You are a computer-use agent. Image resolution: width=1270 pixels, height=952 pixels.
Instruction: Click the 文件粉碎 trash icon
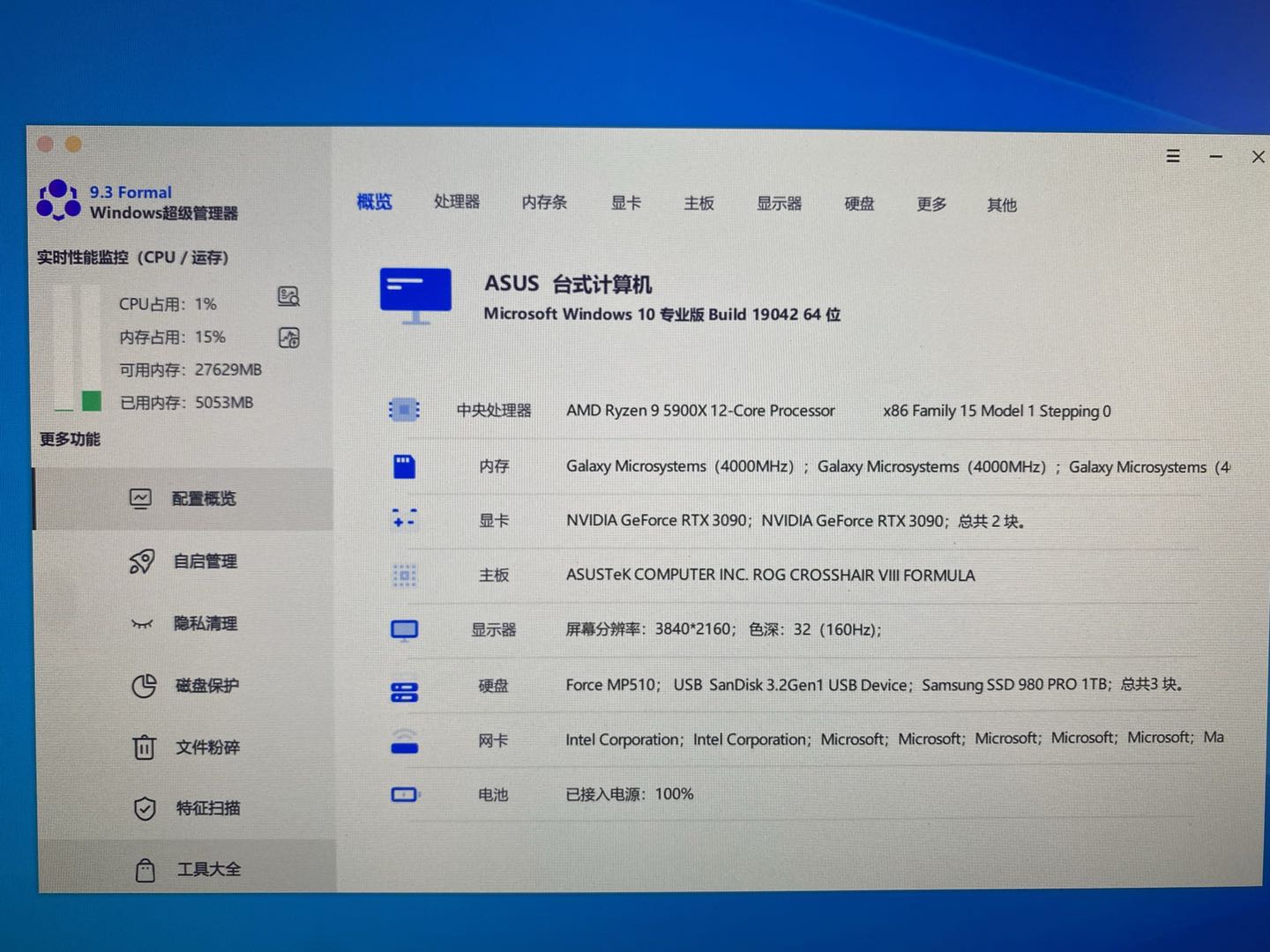coord(144,747)
